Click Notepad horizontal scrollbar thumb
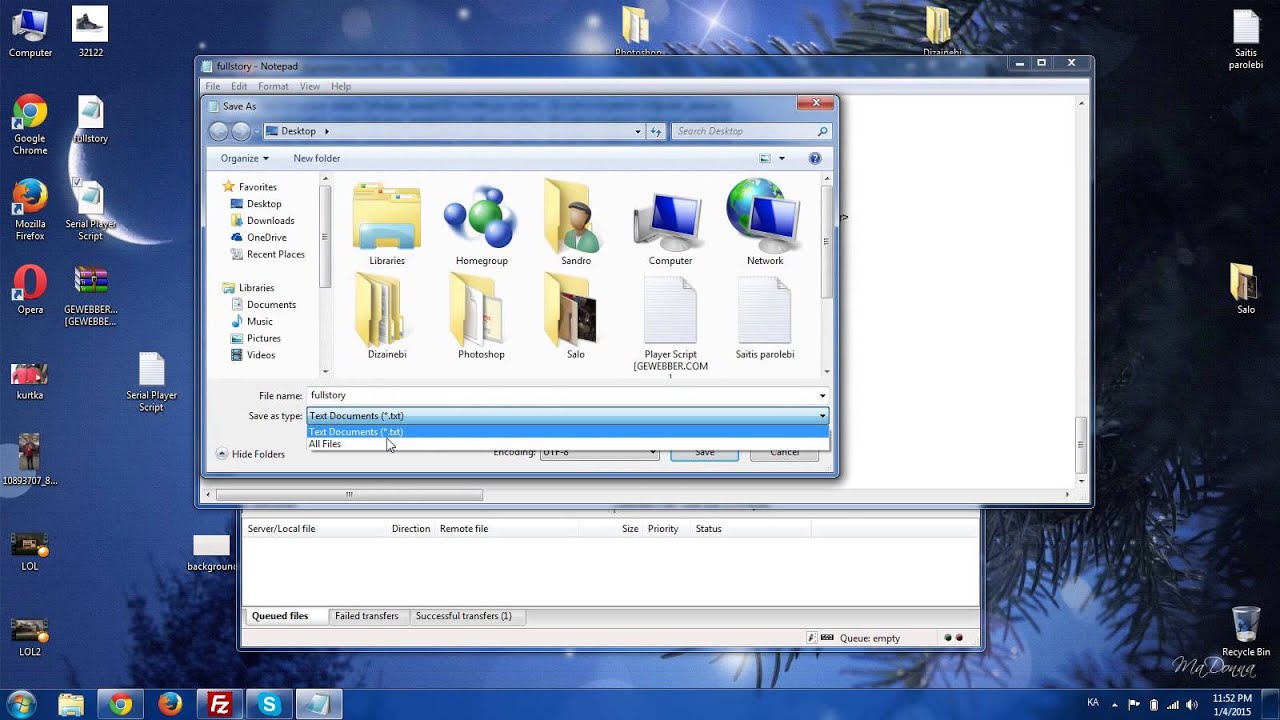The image size is (1280, 720). pyautogui.click(x=349, y=494)
